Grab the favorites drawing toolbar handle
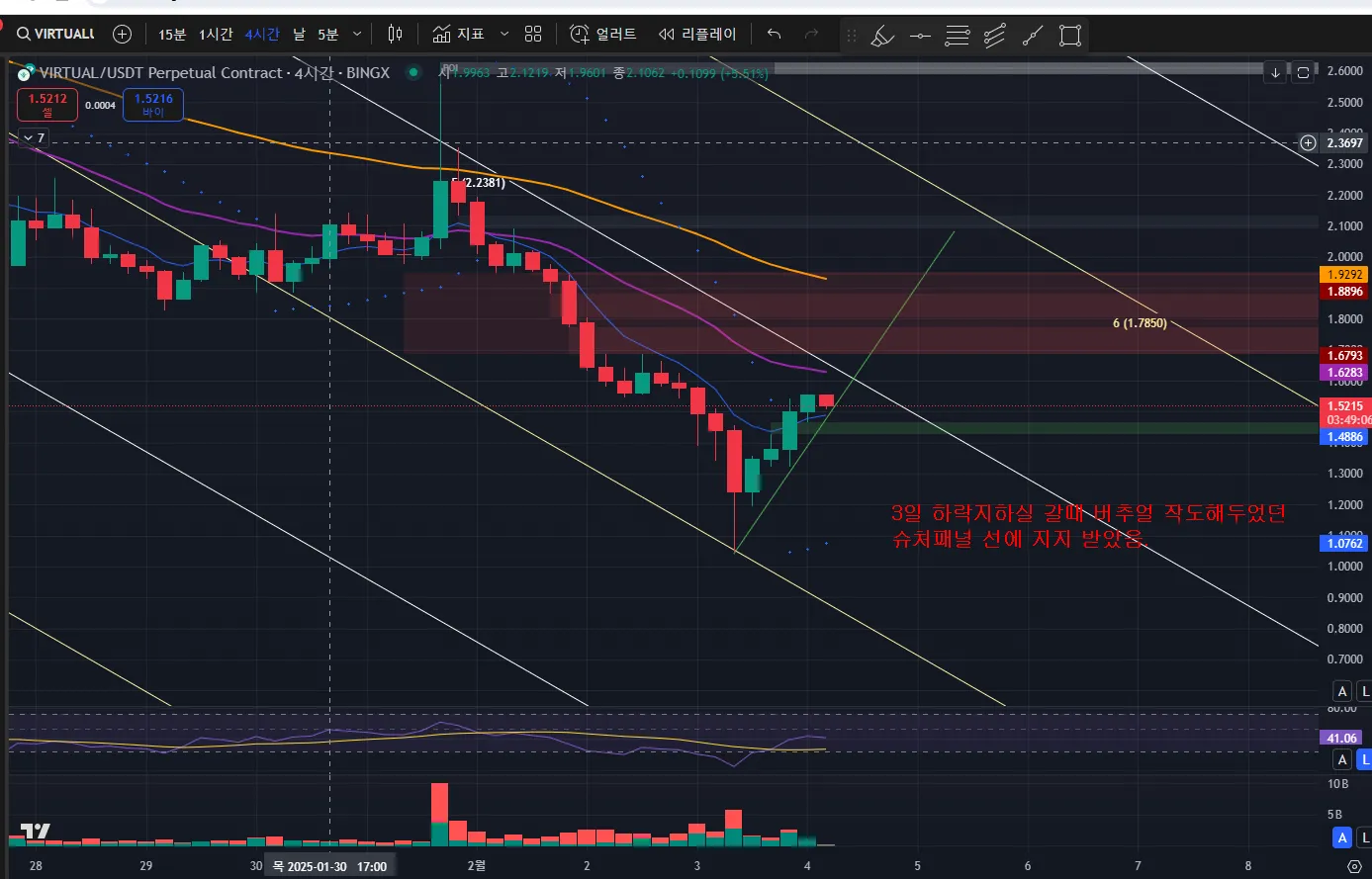Screen dimensions: 1372x879 click(850, 37)
